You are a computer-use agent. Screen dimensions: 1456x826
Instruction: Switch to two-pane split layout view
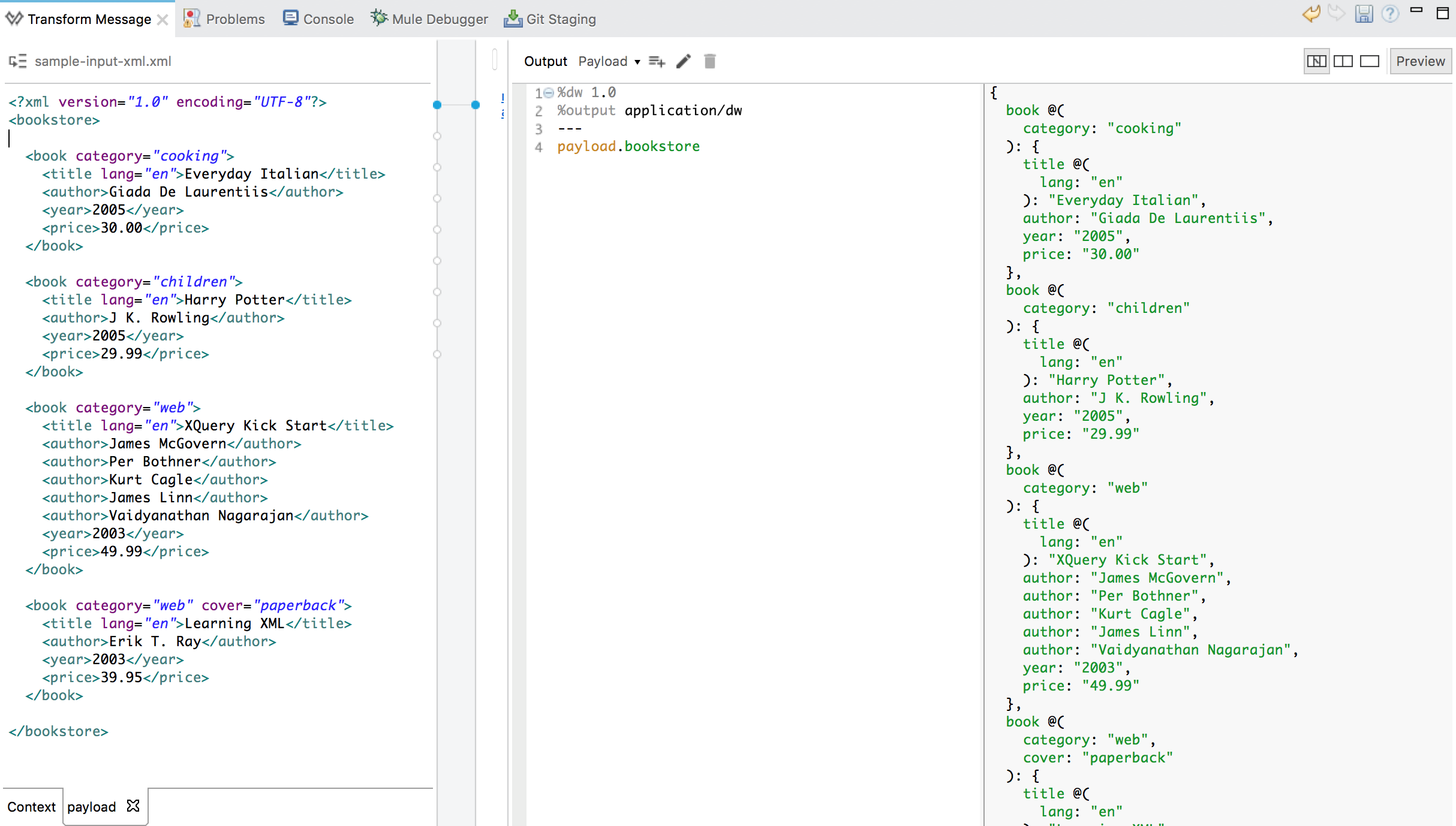pos(1343,61)
